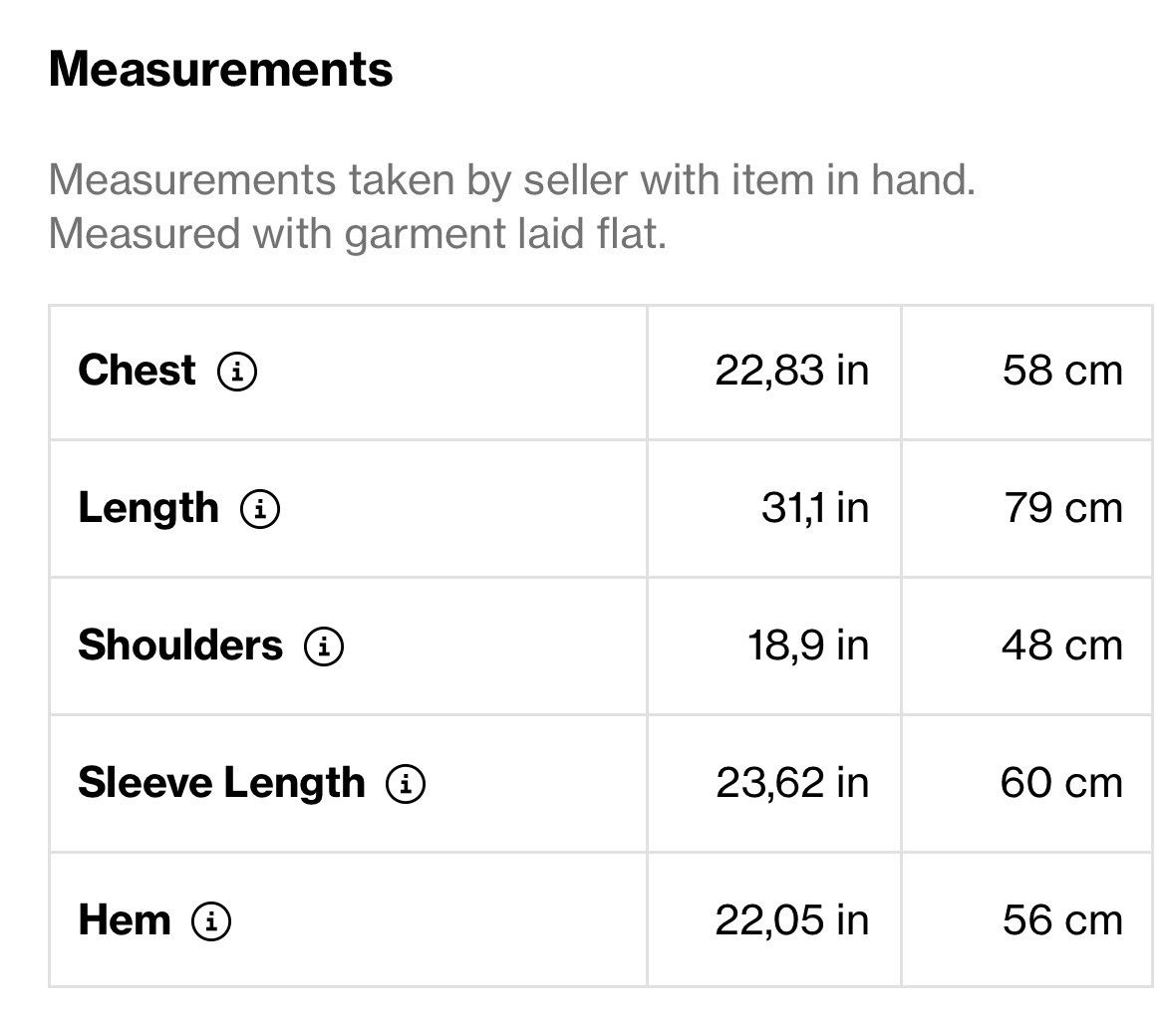Select the 23,62 in sleeve value
The width and height of the screenshot is (1167, 1036).
coord(792,782)
